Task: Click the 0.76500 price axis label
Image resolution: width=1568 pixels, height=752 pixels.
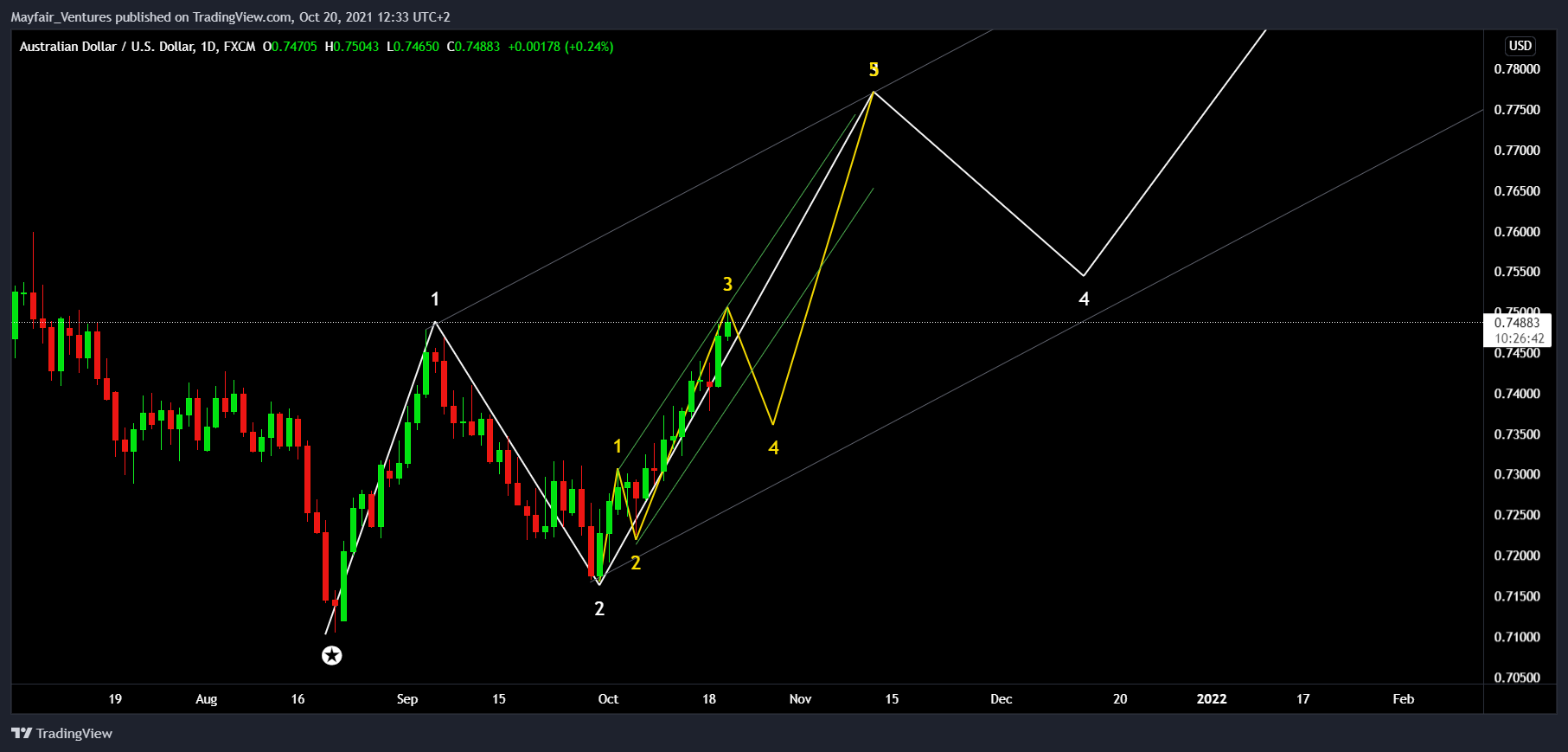Action: tap(1517, 191)
